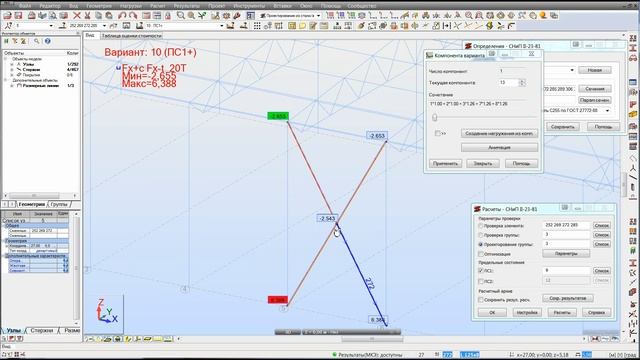This screenshot has width=640, height=360.
Task: Click the properties panel vertical scrollbar
Action: coord(76,267)
